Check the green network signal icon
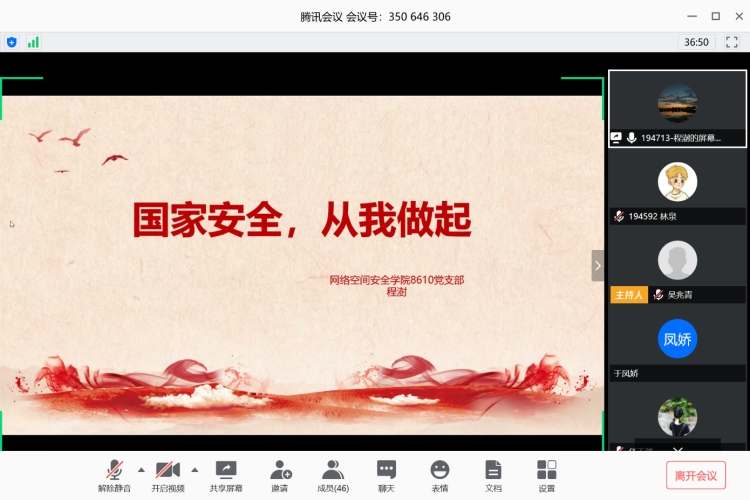Screen dimensions: 750x500 click(x=33, y=42)
